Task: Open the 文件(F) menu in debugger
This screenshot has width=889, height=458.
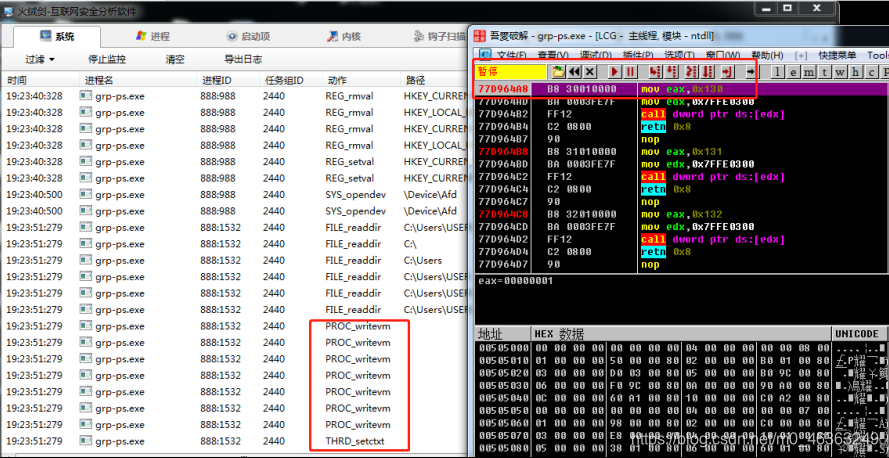Action: point(511,56)
